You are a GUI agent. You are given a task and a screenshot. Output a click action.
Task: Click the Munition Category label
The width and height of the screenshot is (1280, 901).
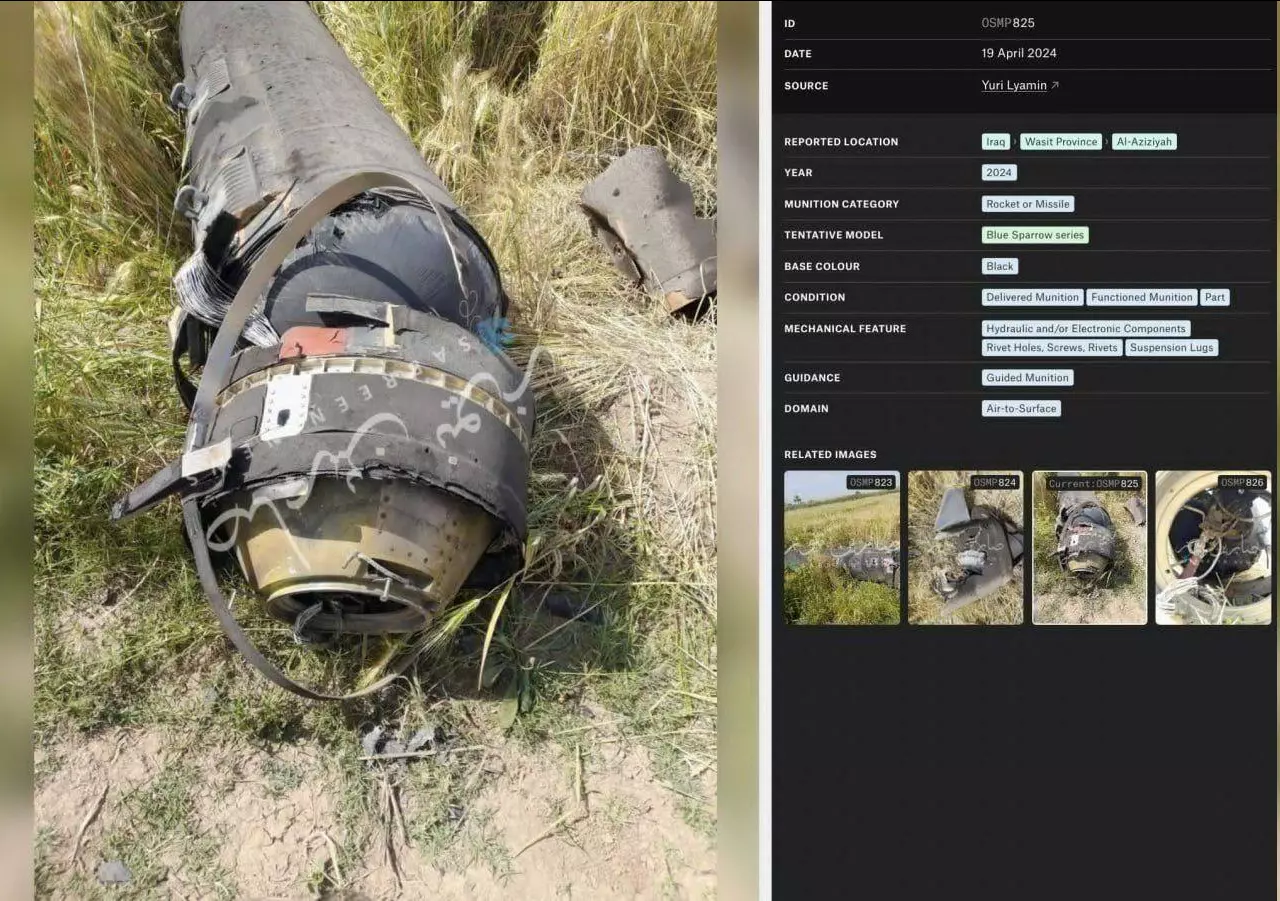842,204
